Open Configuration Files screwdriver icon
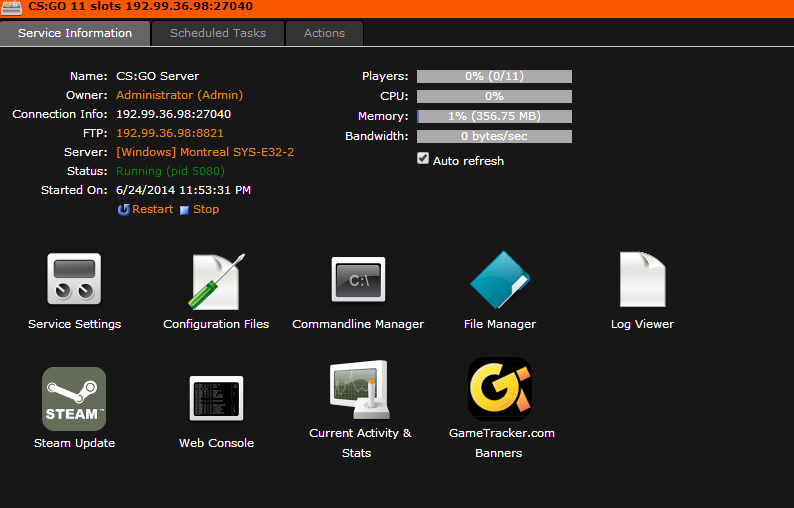The height and width of the screenshot is (508, 794). 216,281
